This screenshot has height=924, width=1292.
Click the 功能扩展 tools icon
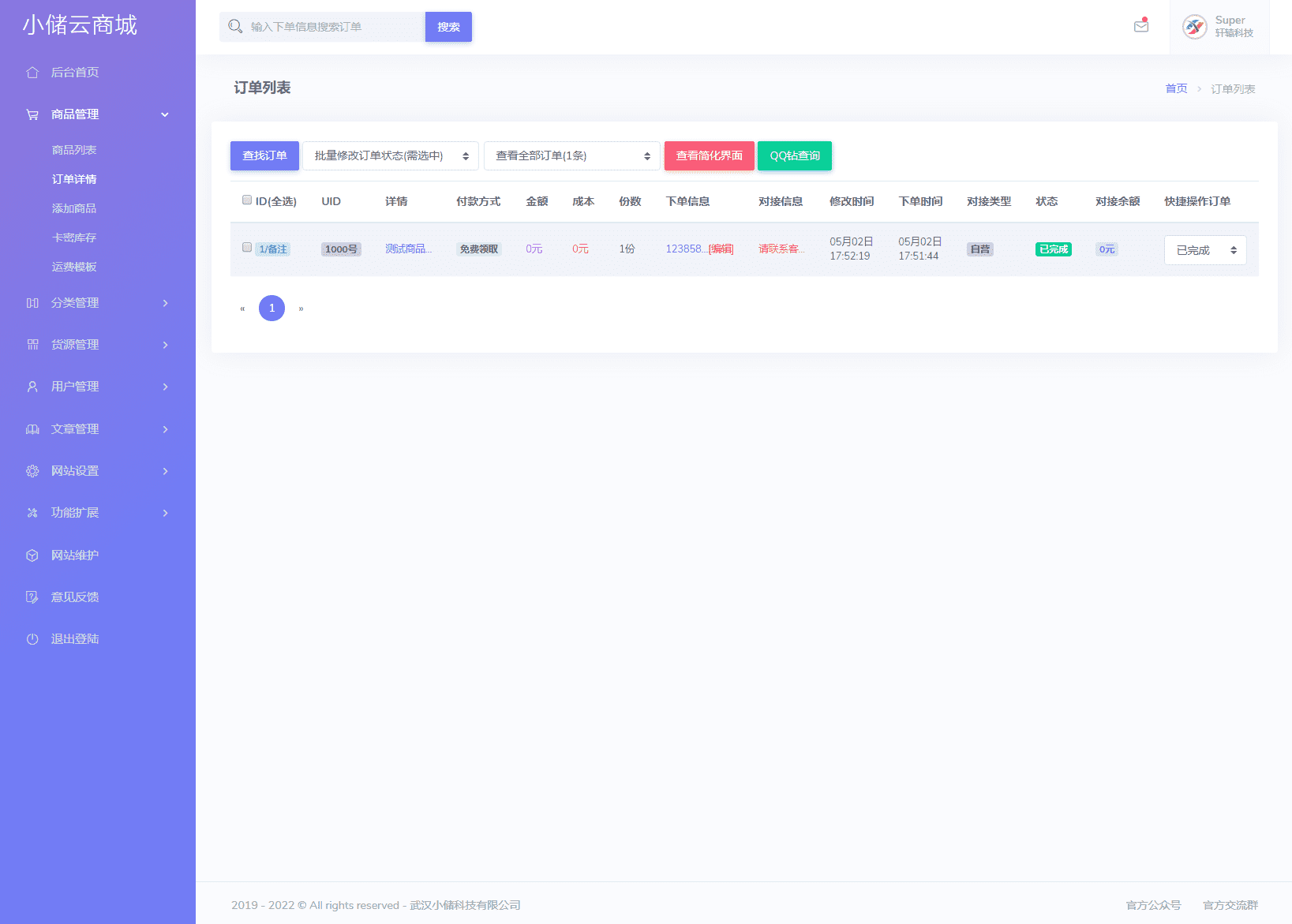click(x=32, y=513)
